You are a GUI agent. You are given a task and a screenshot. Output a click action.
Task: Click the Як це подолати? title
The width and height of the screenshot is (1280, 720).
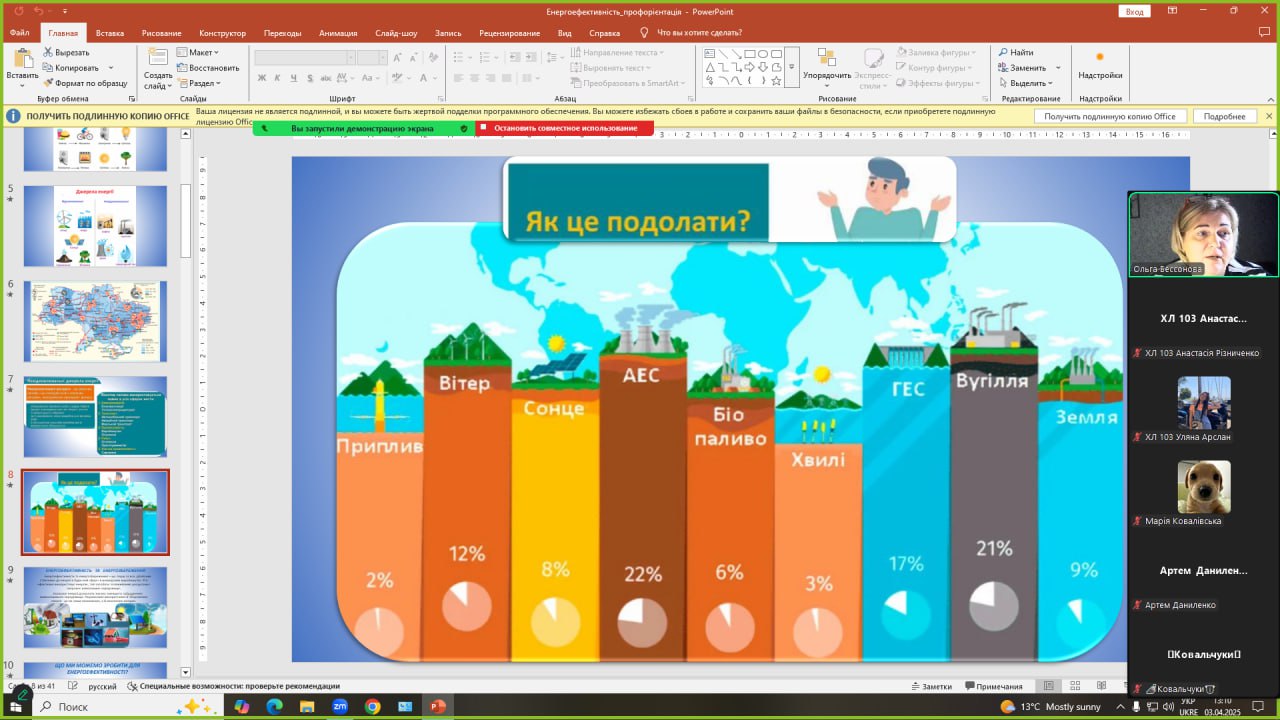[x=637, y=220]
